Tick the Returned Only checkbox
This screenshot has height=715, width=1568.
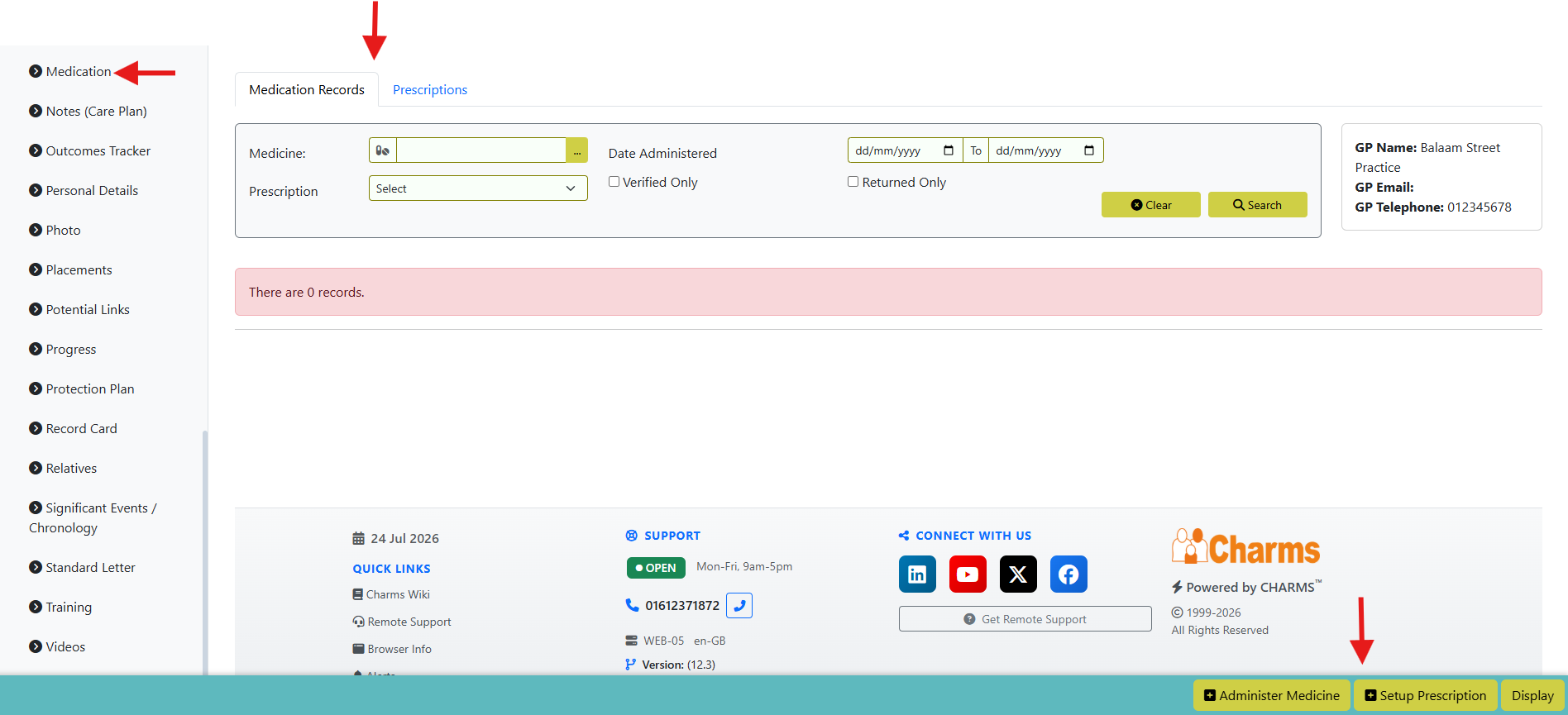point(853,182)
